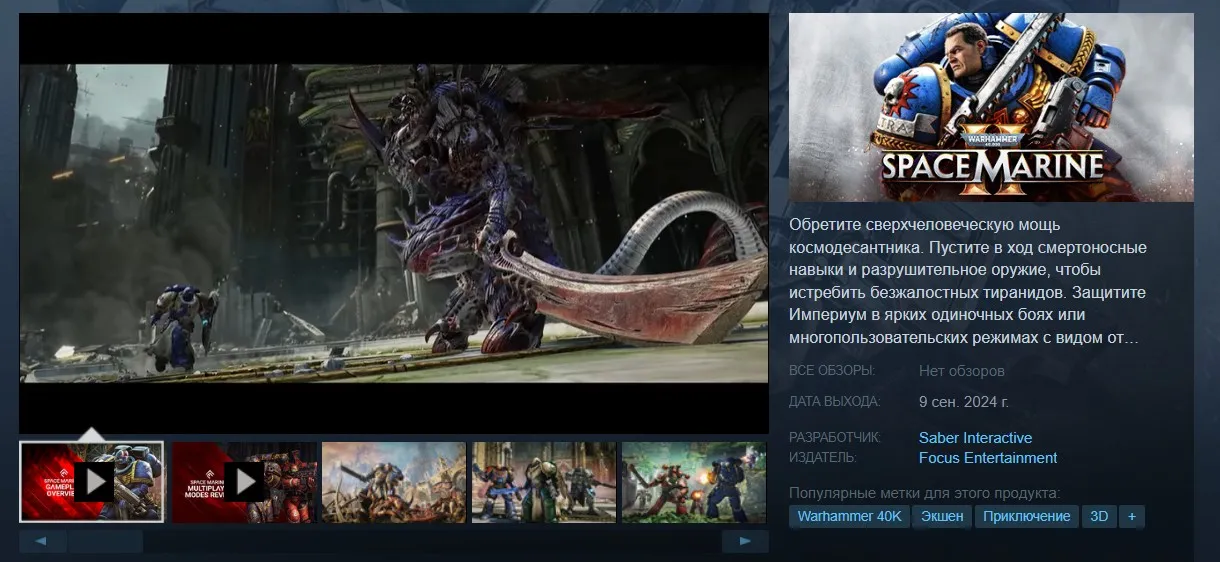Click the Space Marine 2 header image
The height and width of the screenshot is (562, 1220).
point(991,107)
